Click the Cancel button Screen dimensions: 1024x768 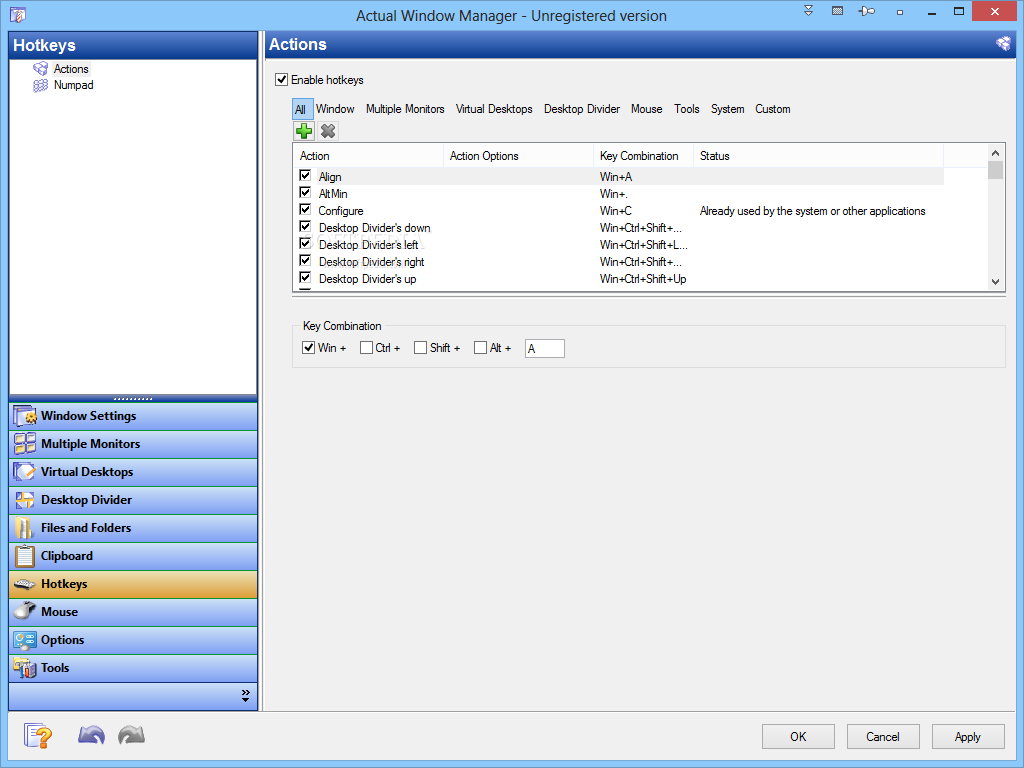(x=883, y=737)
